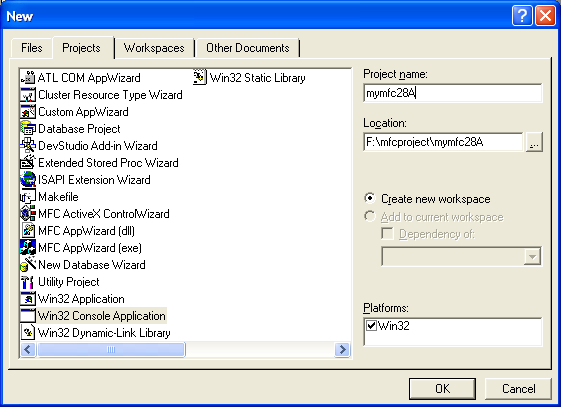Choose the Custom AppWizard icon
This screenshot has width=561, height=407.
[28, 112]
